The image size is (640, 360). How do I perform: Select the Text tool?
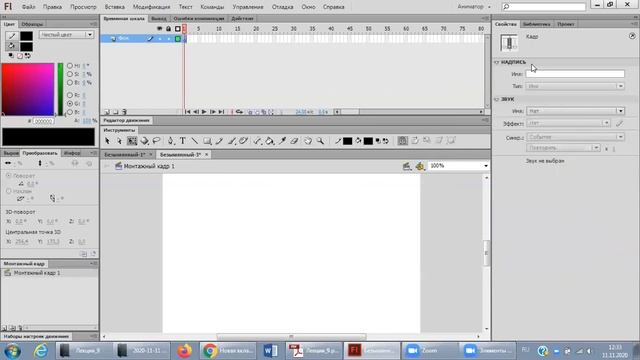(x=182, y=141)
